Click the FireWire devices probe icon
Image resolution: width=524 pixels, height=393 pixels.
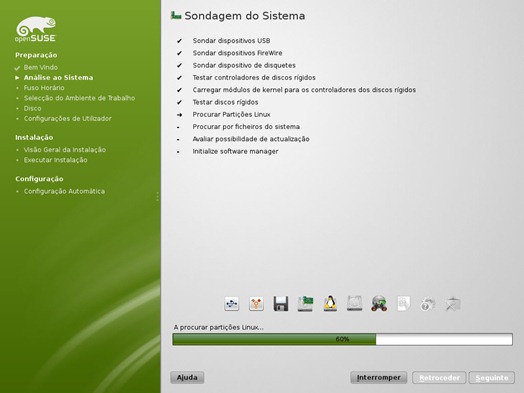(256, 304)
